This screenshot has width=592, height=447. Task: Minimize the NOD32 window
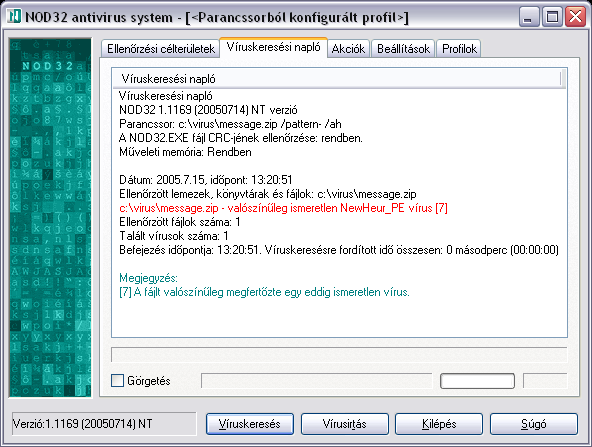[x=529, y=17]
